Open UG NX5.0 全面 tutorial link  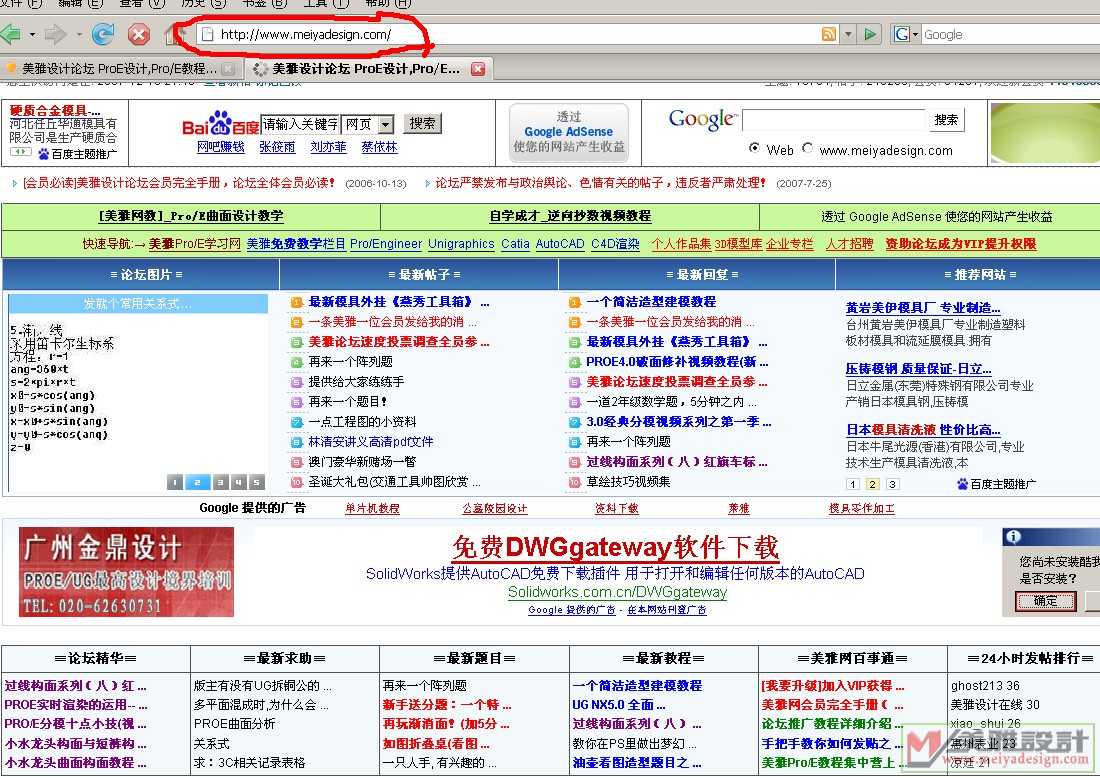pyautogui.click(x=619, y=704)
